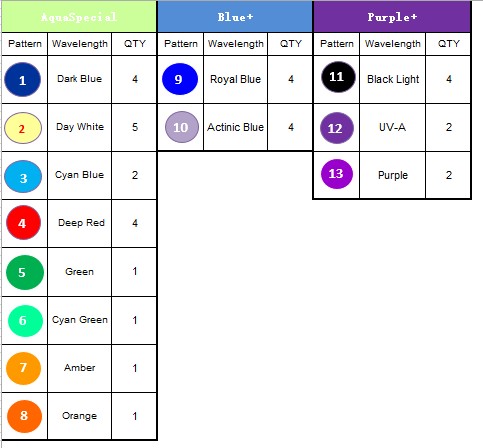Select the UV-A circle numbered 12
This screenshot has width=483, height=448.
click(x=337, y=128)
